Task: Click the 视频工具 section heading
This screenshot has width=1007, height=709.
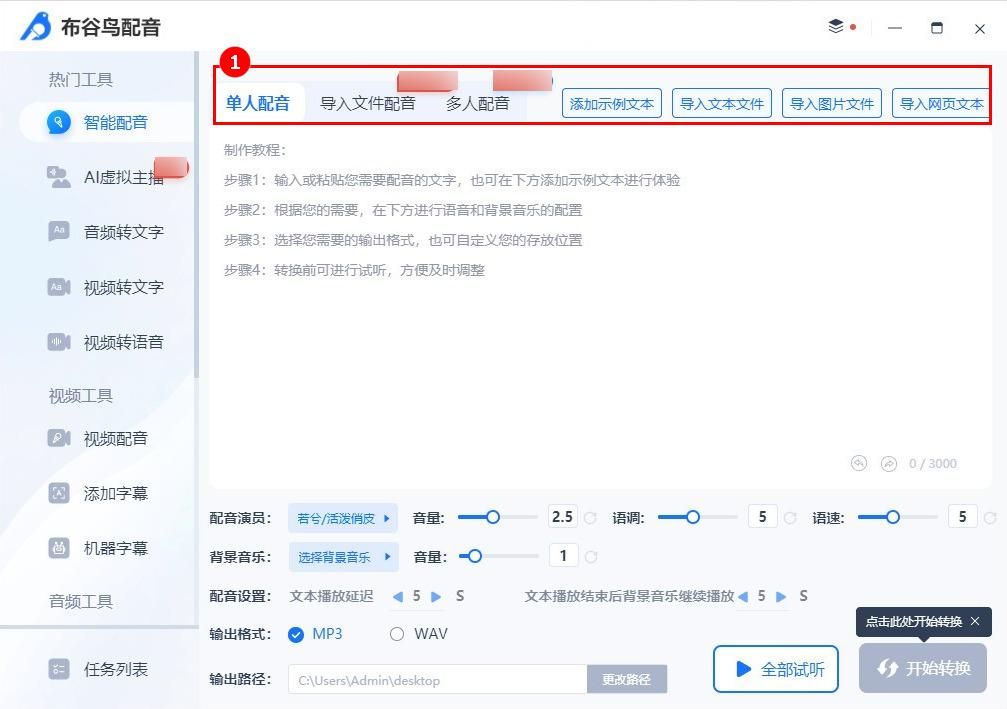Action: click(81, 396)
